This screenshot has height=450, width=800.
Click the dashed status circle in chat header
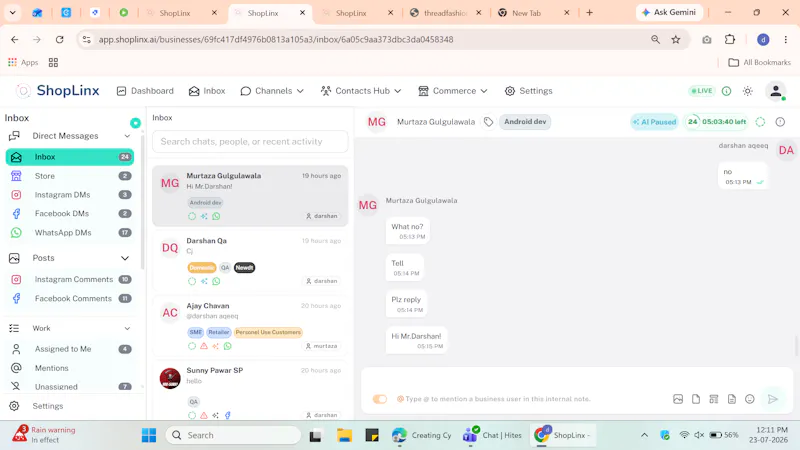click(x=760, y=122)
